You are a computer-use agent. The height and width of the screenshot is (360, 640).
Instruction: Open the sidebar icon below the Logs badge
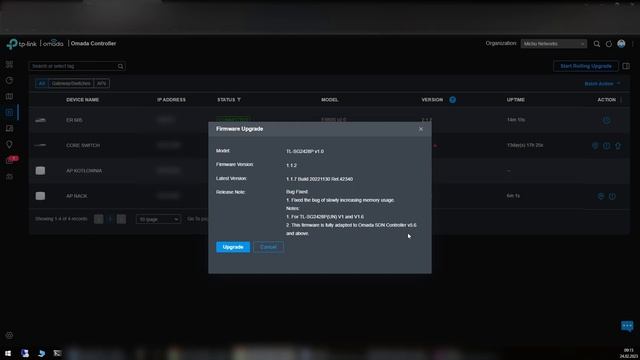click(x=9, y=177)
